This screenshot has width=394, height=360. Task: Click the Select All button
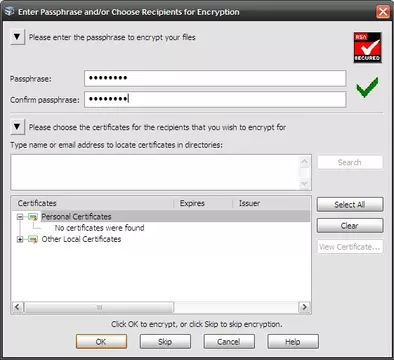click(x=350, y=205)
